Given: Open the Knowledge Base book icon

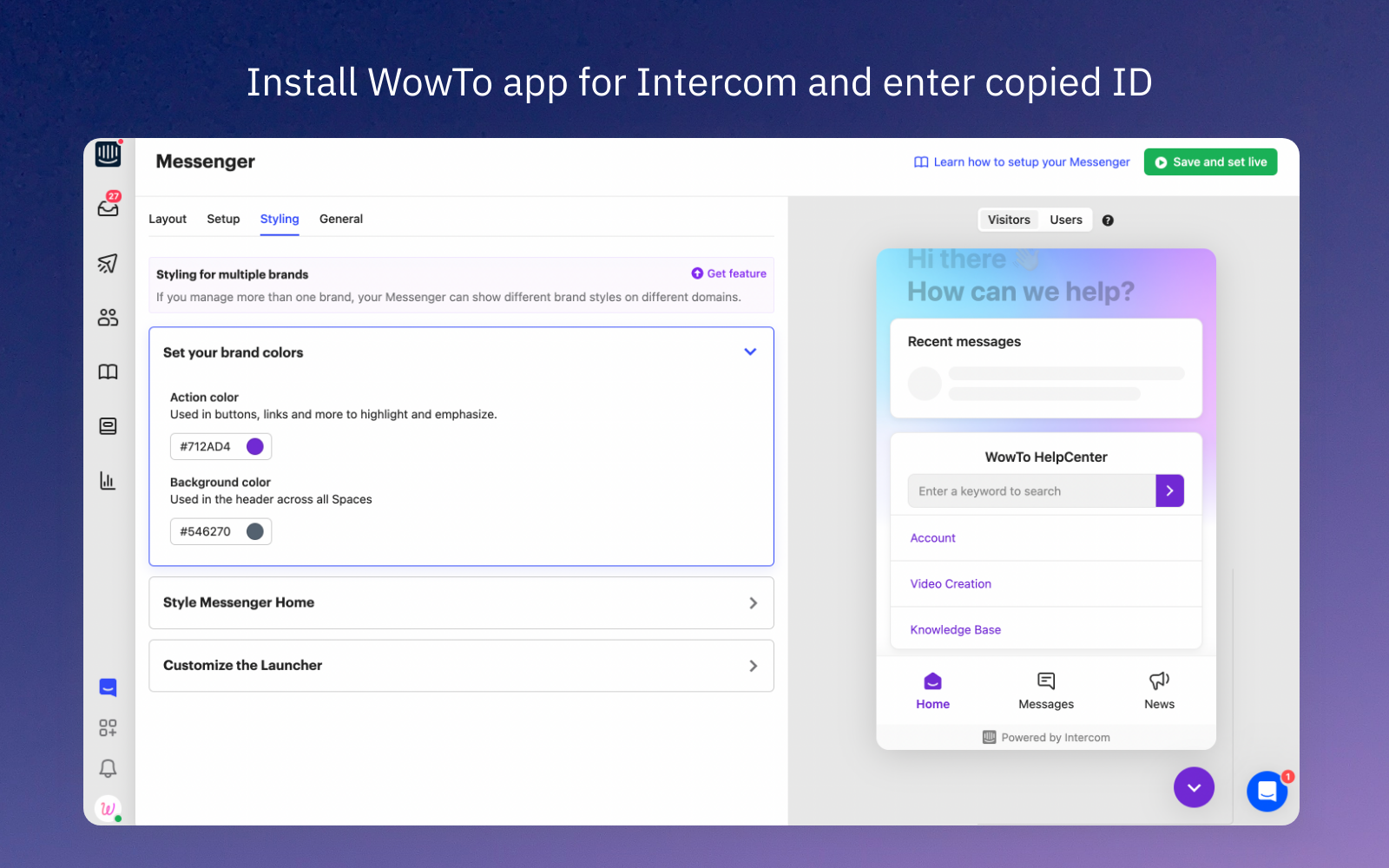Looking at the screenshot, I should [108, 372].
